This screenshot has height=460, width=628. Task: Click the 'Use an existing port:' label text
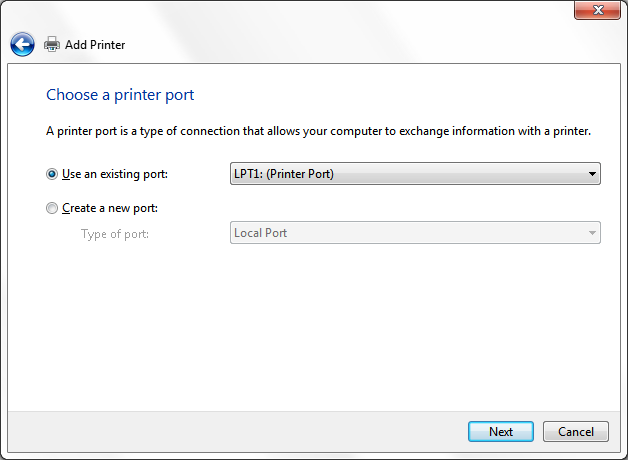tap(115, 174)
